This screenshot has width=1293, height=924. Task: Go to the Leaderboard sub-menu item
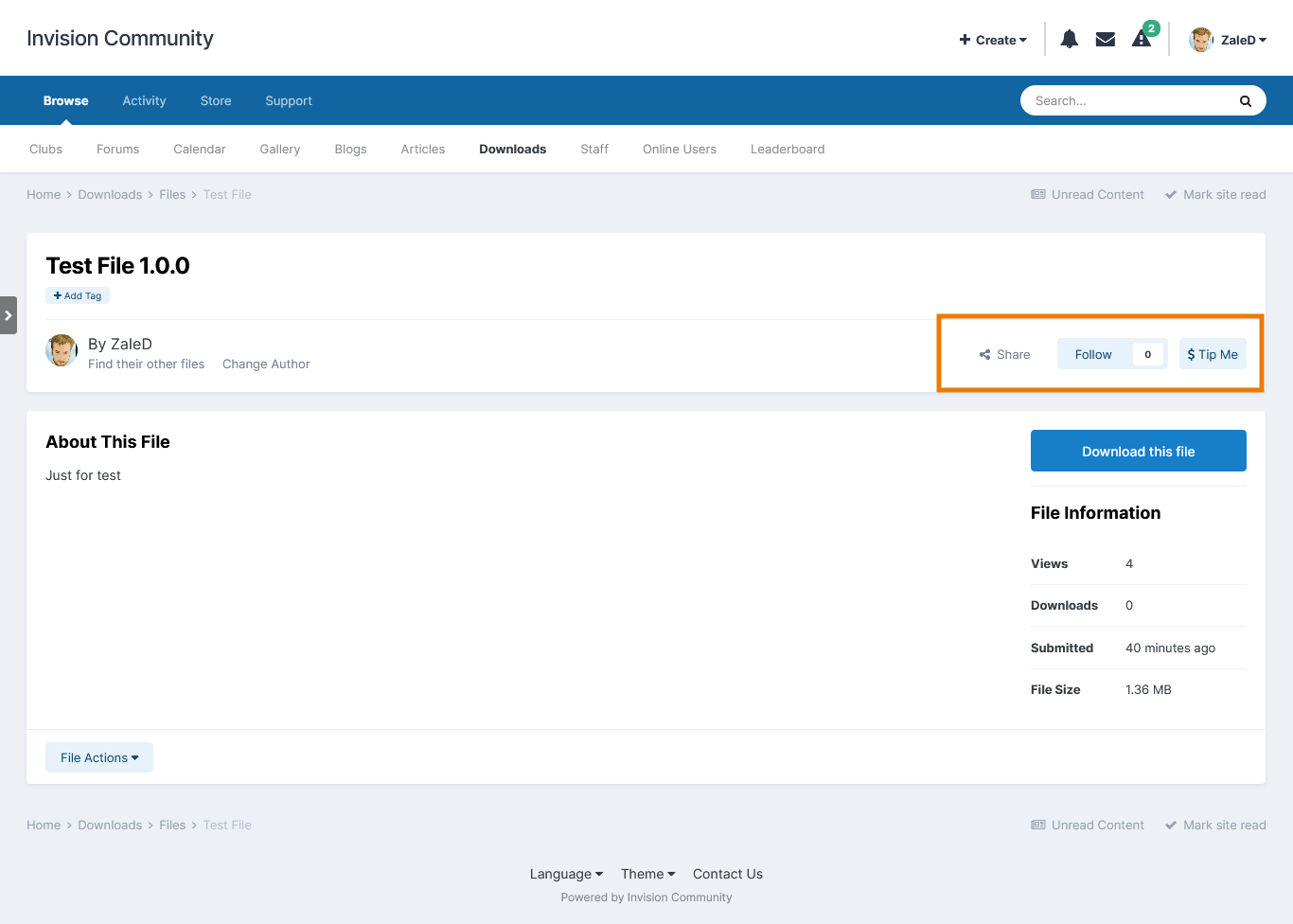[x=788, y=149]
